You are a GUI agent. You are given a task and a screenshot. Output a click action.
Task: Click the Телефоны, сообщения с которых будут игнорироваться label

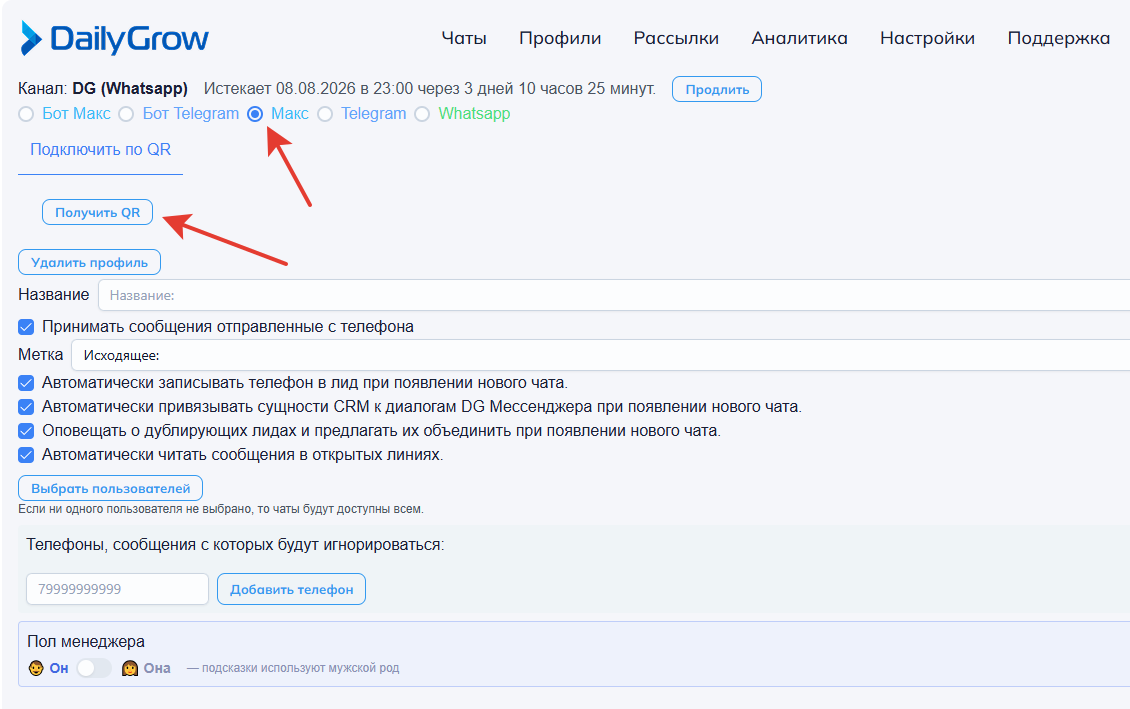click(x=235, y=545)
